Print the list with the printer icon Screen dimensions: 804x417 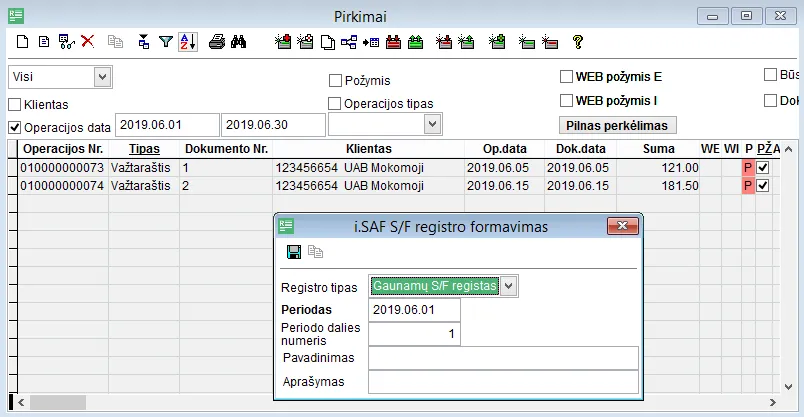(x=216, y=42)
